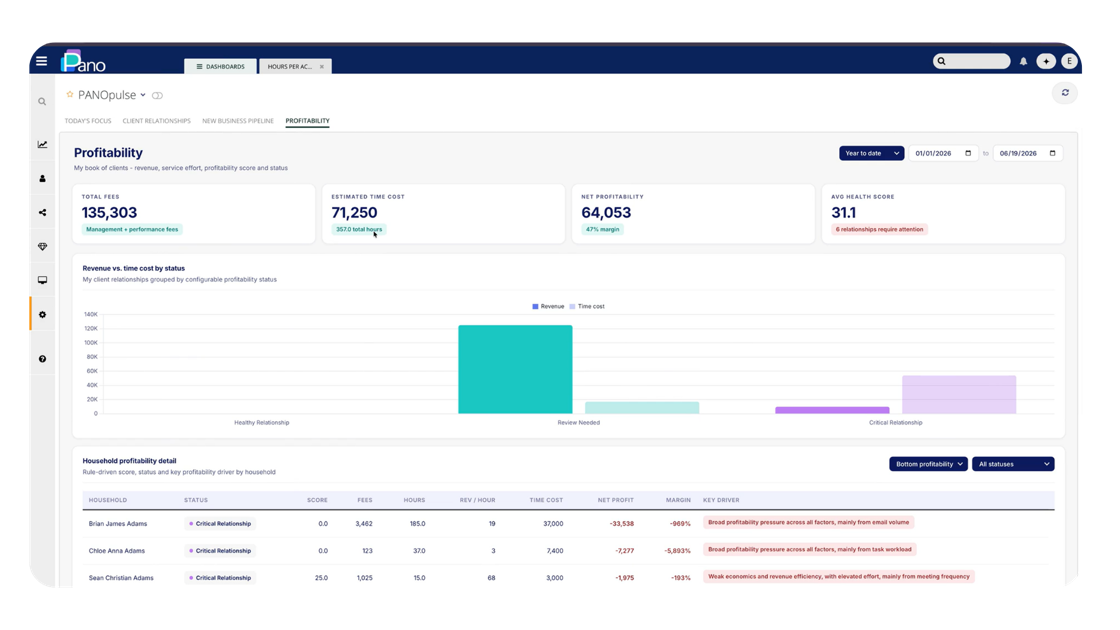Click the Total Fees value 135,303

point(109,212)
